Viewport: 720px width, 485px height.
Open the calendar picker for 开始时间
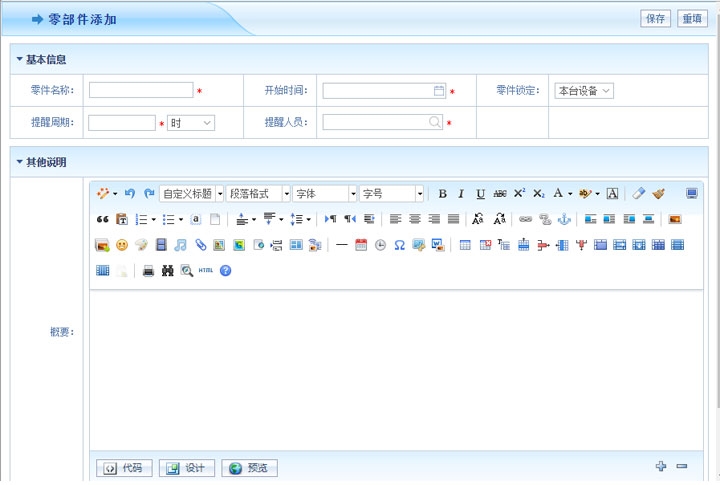(x=439, y=91)
